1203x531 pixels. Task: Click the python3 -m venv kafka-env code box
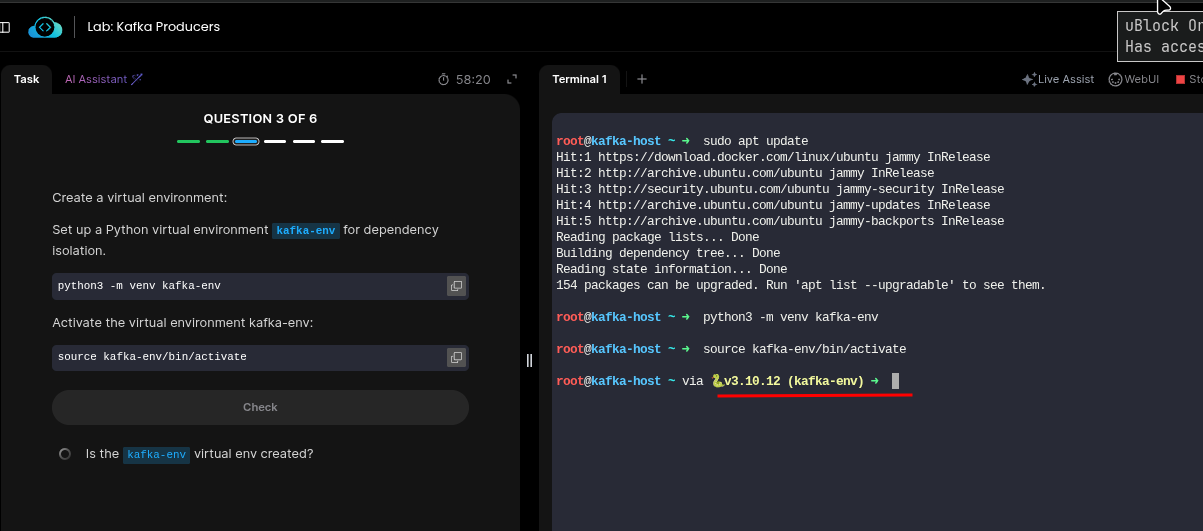[x=260, y=286]
